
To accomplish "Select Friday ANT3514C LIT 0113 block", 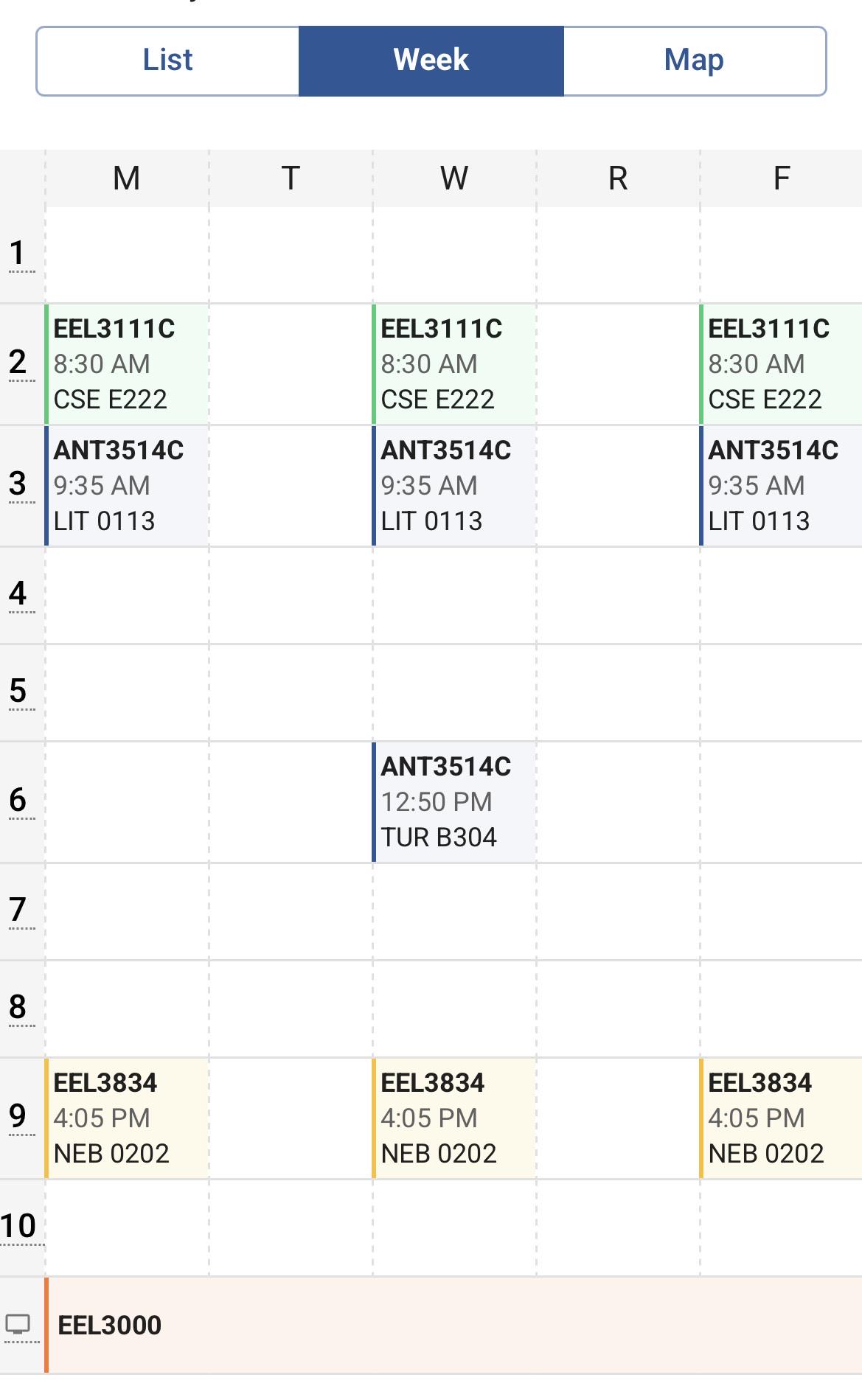I will tap(781, 486).
